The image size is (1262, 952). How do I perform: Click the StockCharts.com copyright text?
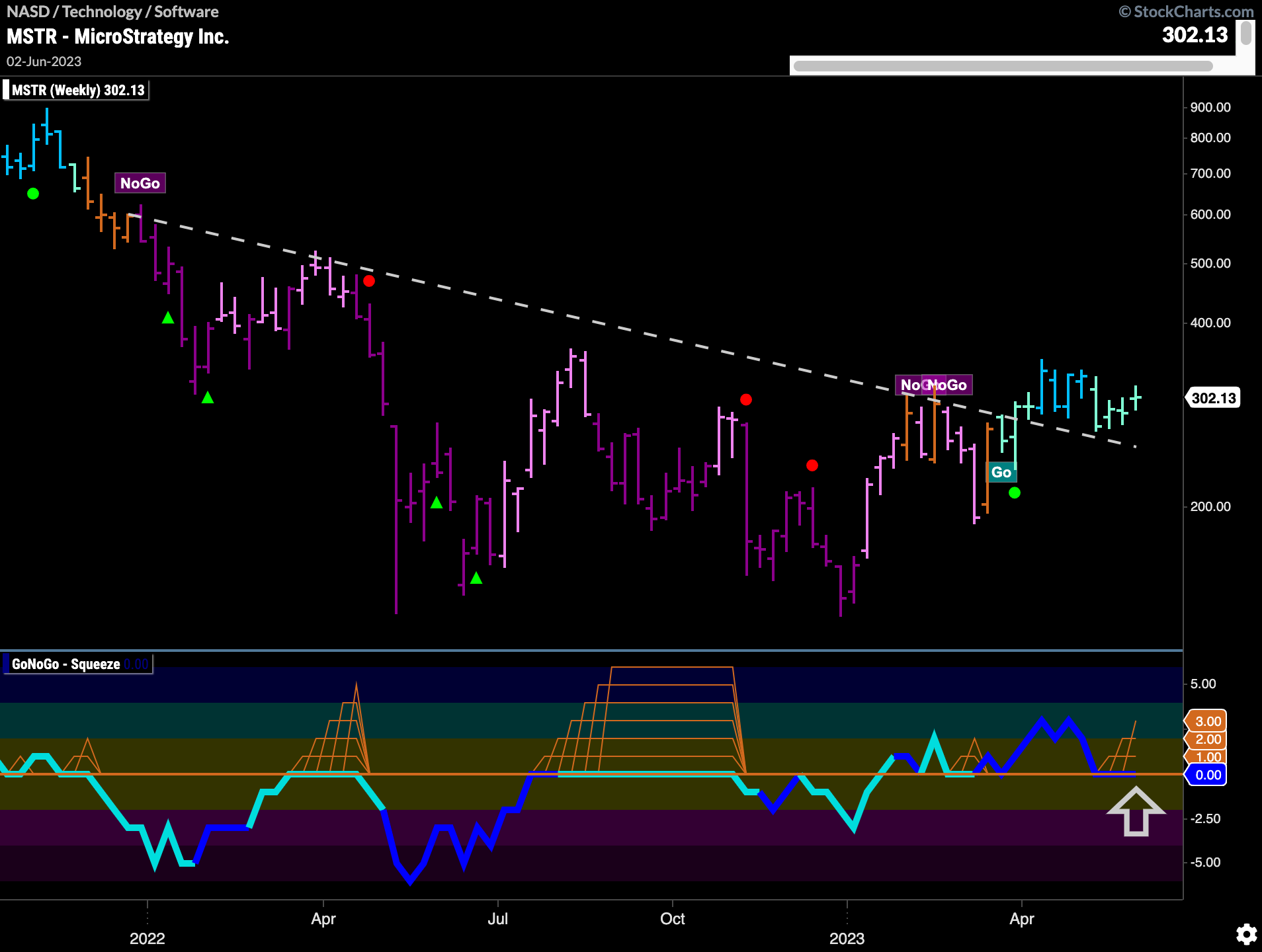pyautogui.click(x=1186, y=12)
